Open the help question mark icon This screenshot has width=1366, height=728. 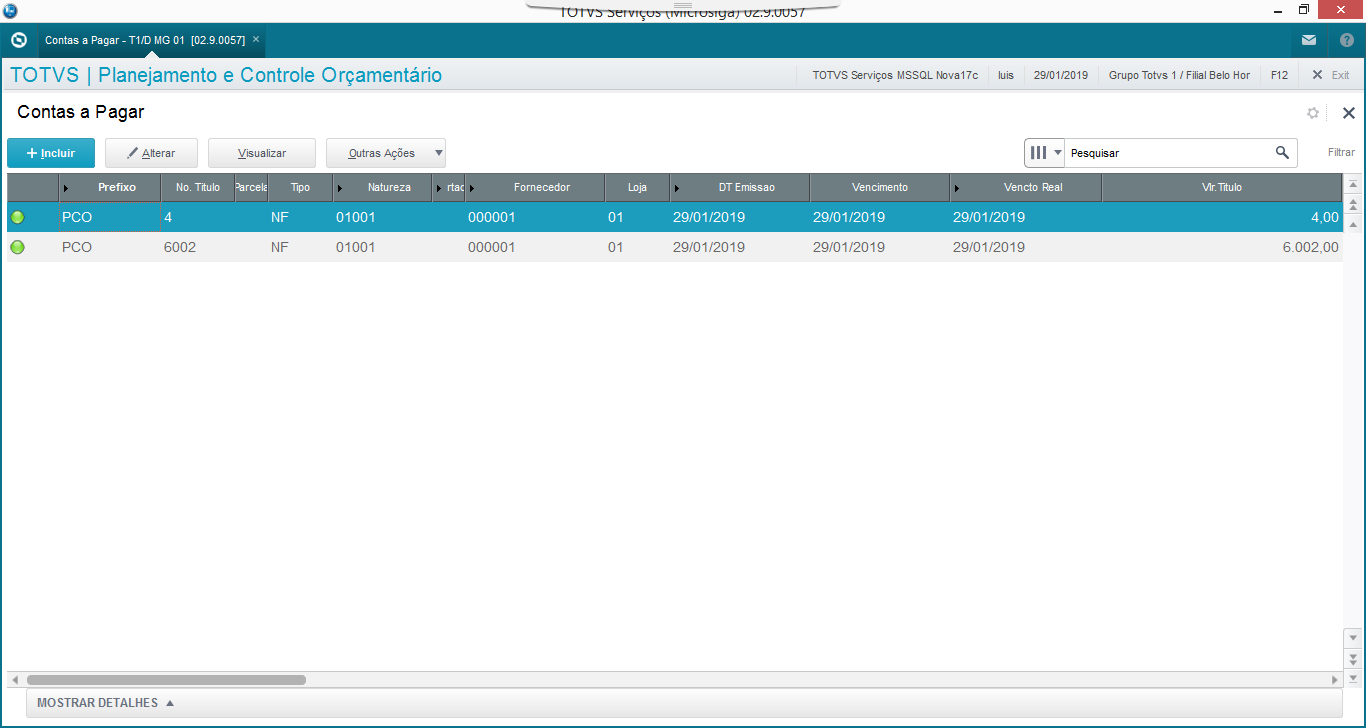(x=1346, y=41)
